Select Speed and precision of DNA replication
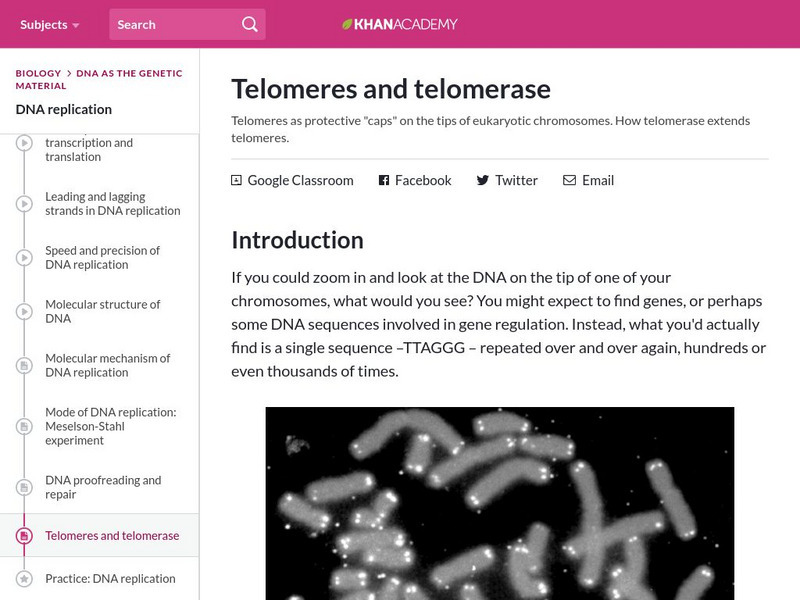Viewport: 800px width, 600px height. pyautogui.click(x=102, y=258)
